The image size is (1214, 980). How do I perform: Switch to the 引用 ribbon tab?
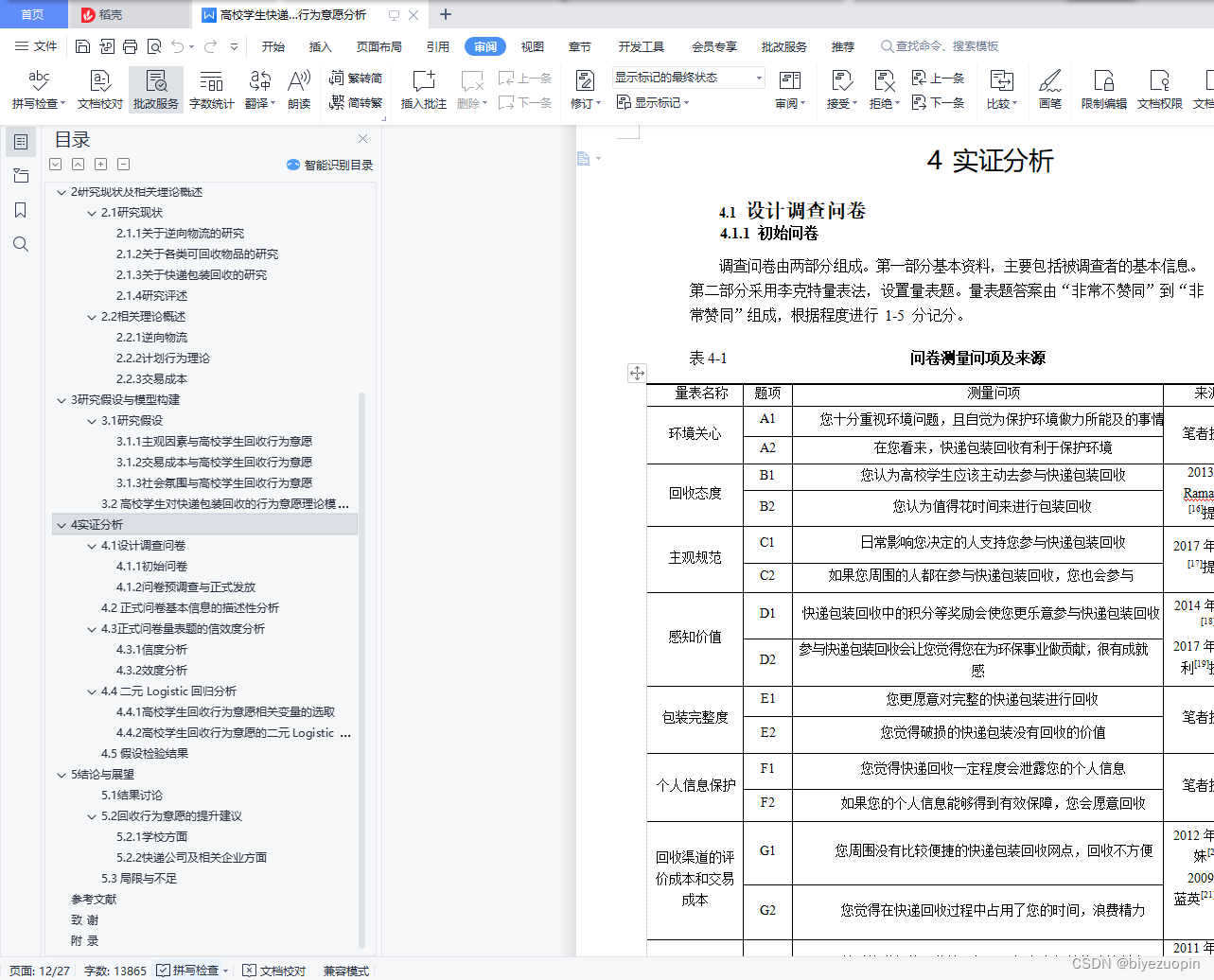coord(438,46)
